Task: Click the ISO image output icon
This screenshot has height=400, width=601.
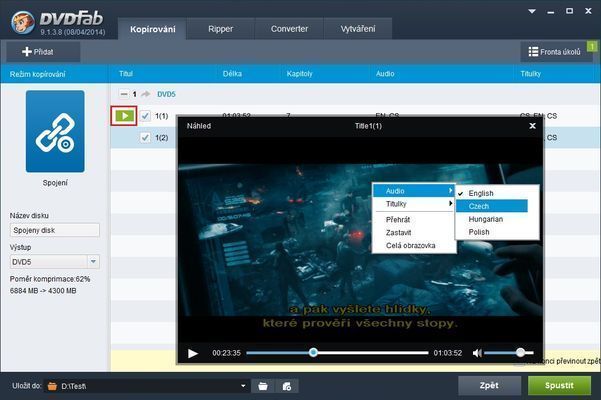Action: [x=286, y=386]
